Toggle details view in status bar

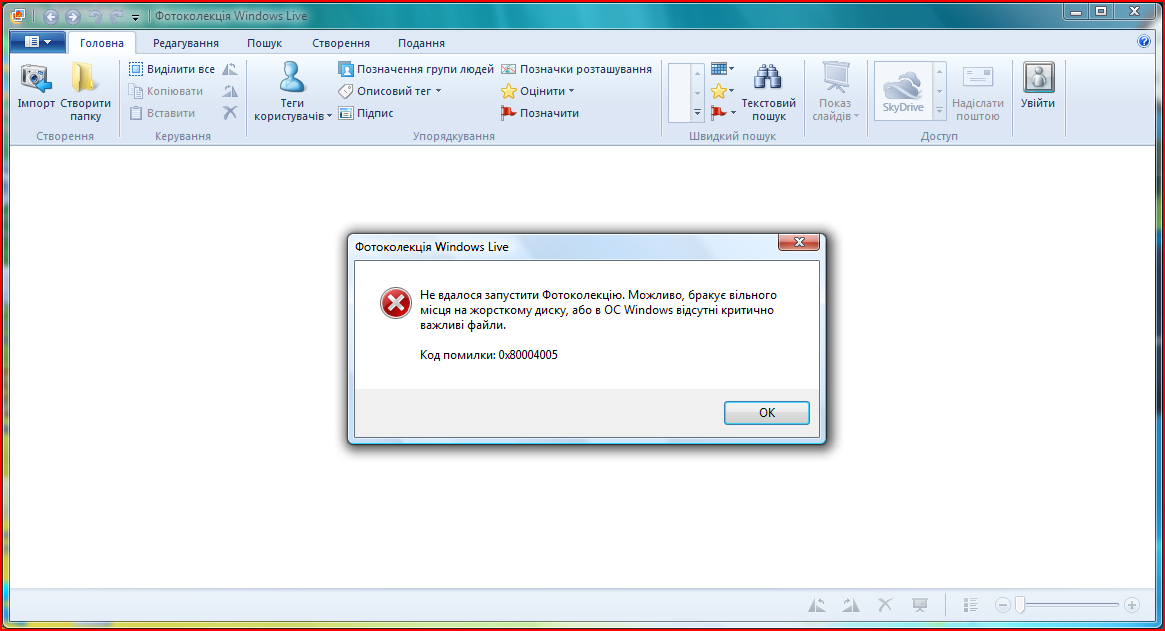tap(970, 606)
